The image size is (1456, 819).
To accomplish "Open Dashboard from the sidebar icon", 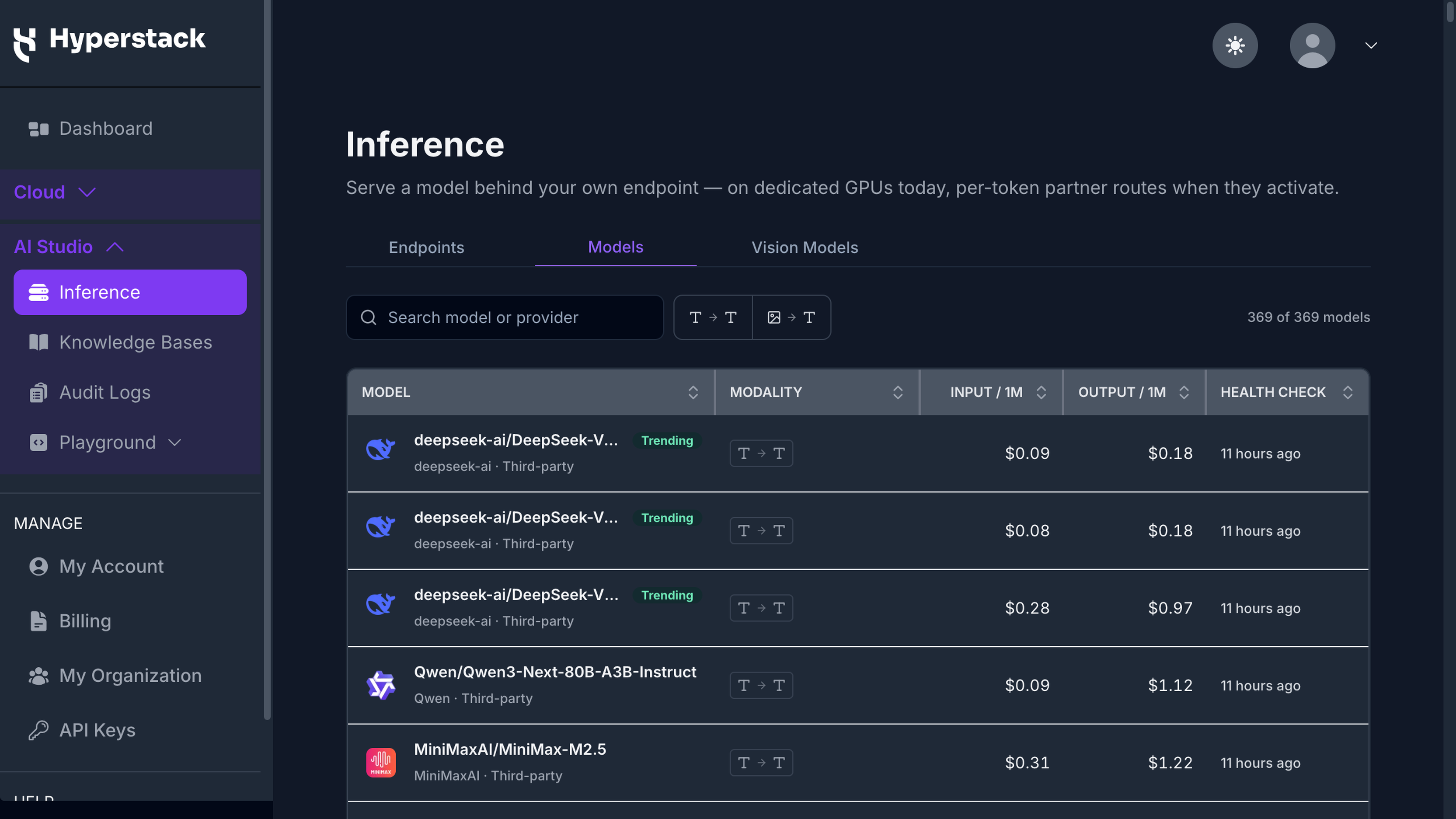I will 38,129.
